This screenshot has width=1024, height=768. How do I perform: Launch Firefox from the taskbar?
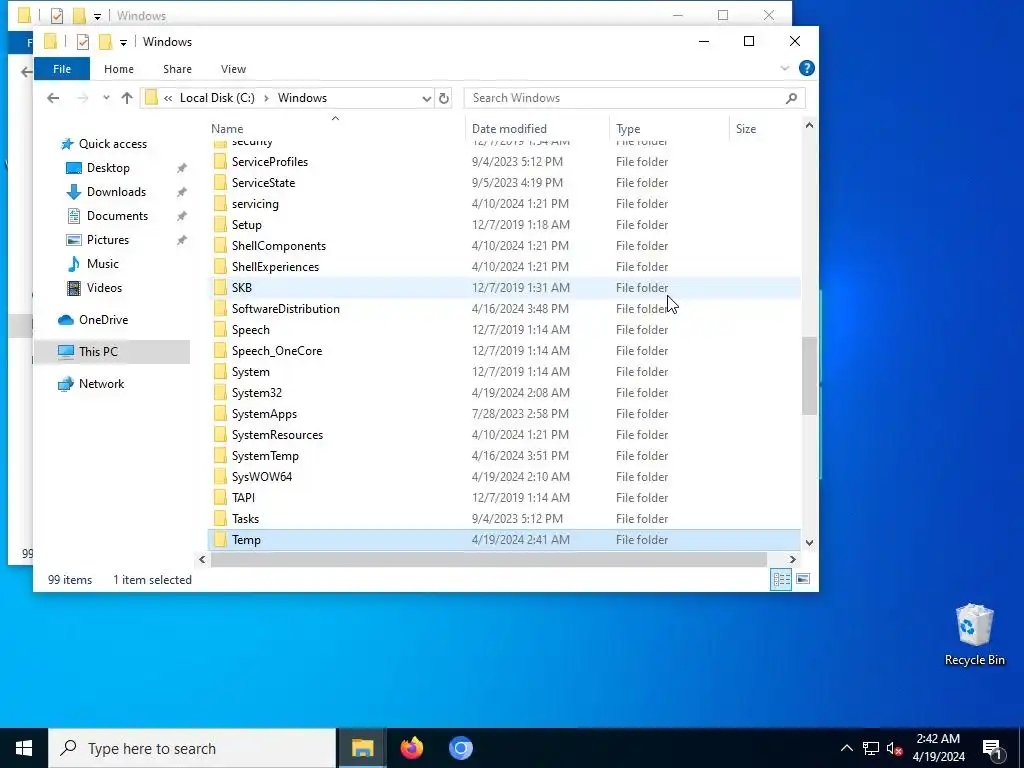[x=411, y=748]
